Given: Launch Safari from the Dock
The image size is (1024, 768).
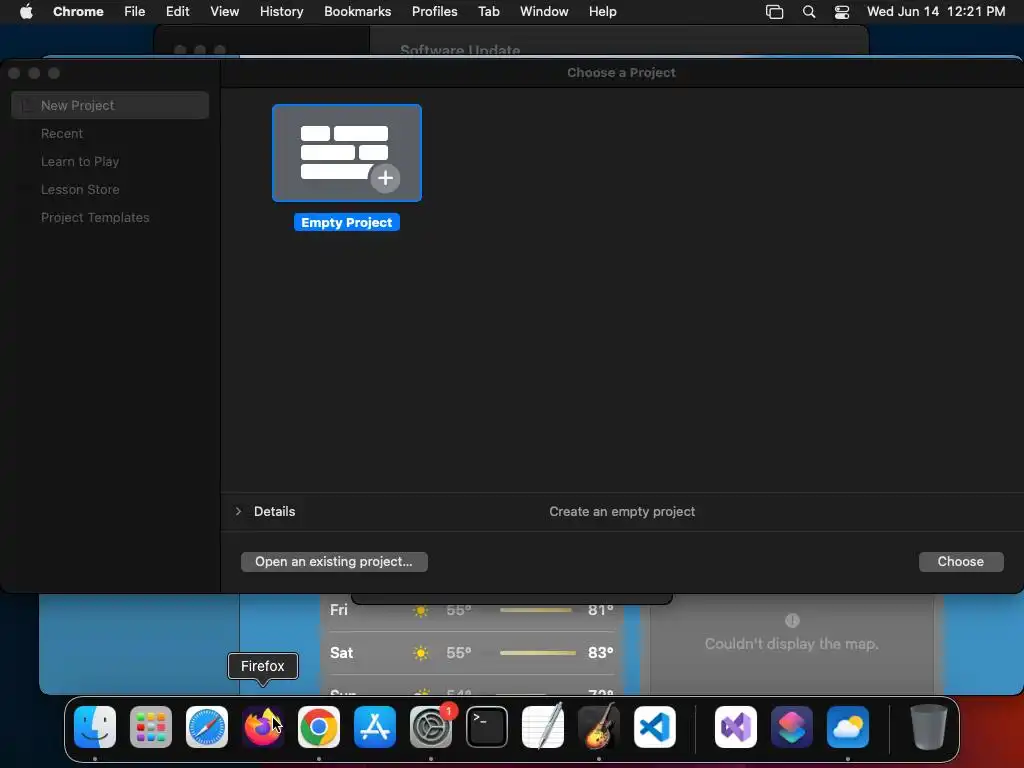Looking at the screenshot, I should (207, 727).
